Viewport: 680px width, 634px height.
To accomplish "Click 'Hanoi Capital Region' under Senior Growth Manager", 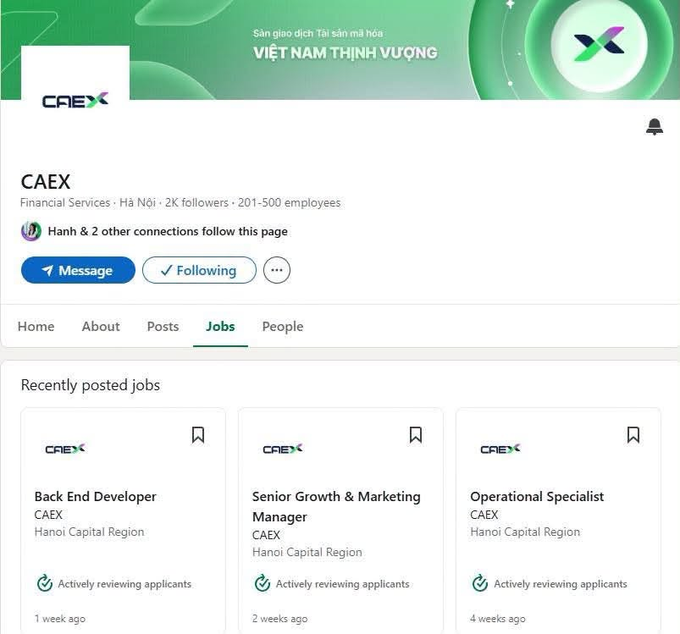I will click(307, 552).
